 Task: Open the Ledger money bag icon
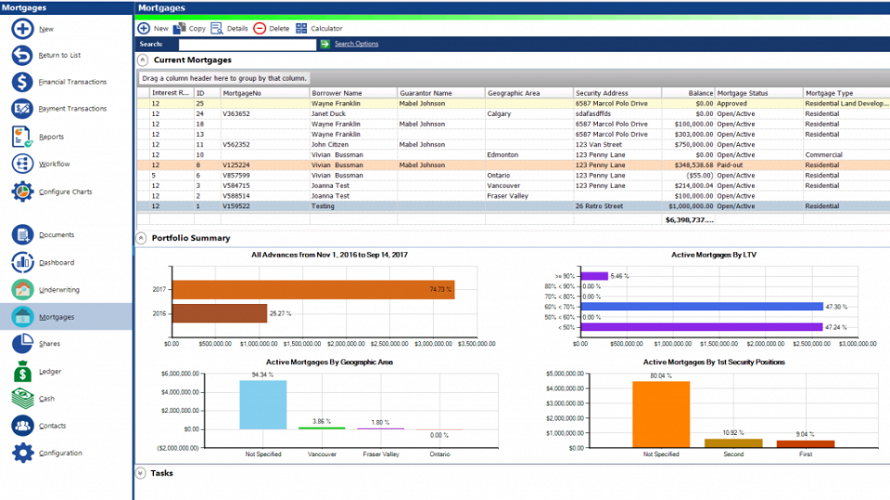point(23,371)
